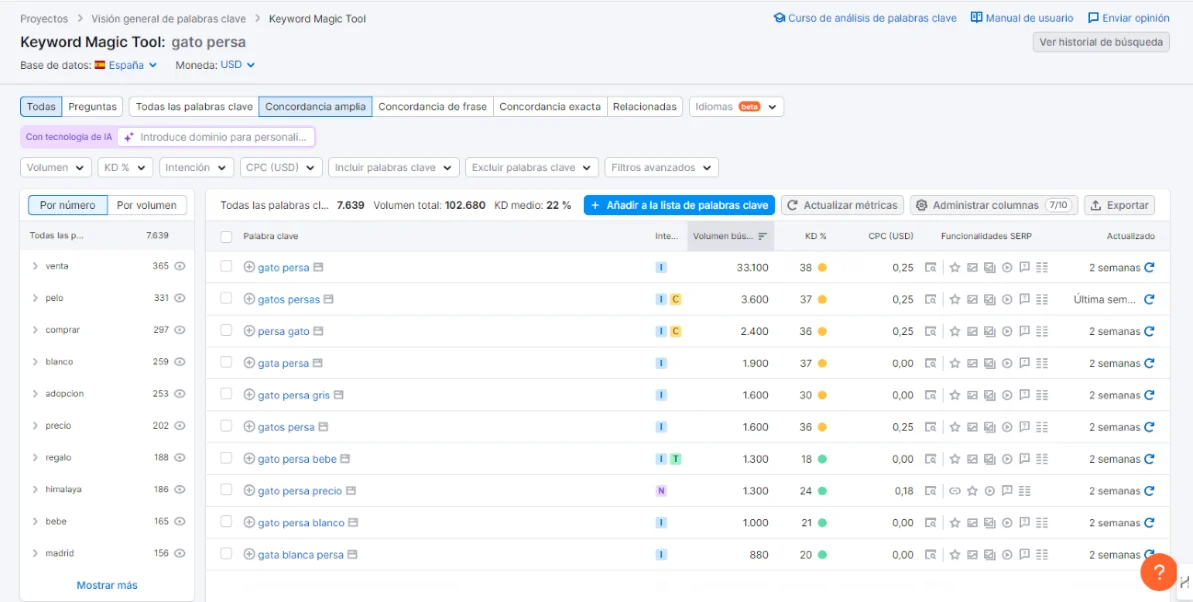The image size is (1193, 602).
Task: Refresh metrics for gata persa row
Action: [x=1149, y=364]
